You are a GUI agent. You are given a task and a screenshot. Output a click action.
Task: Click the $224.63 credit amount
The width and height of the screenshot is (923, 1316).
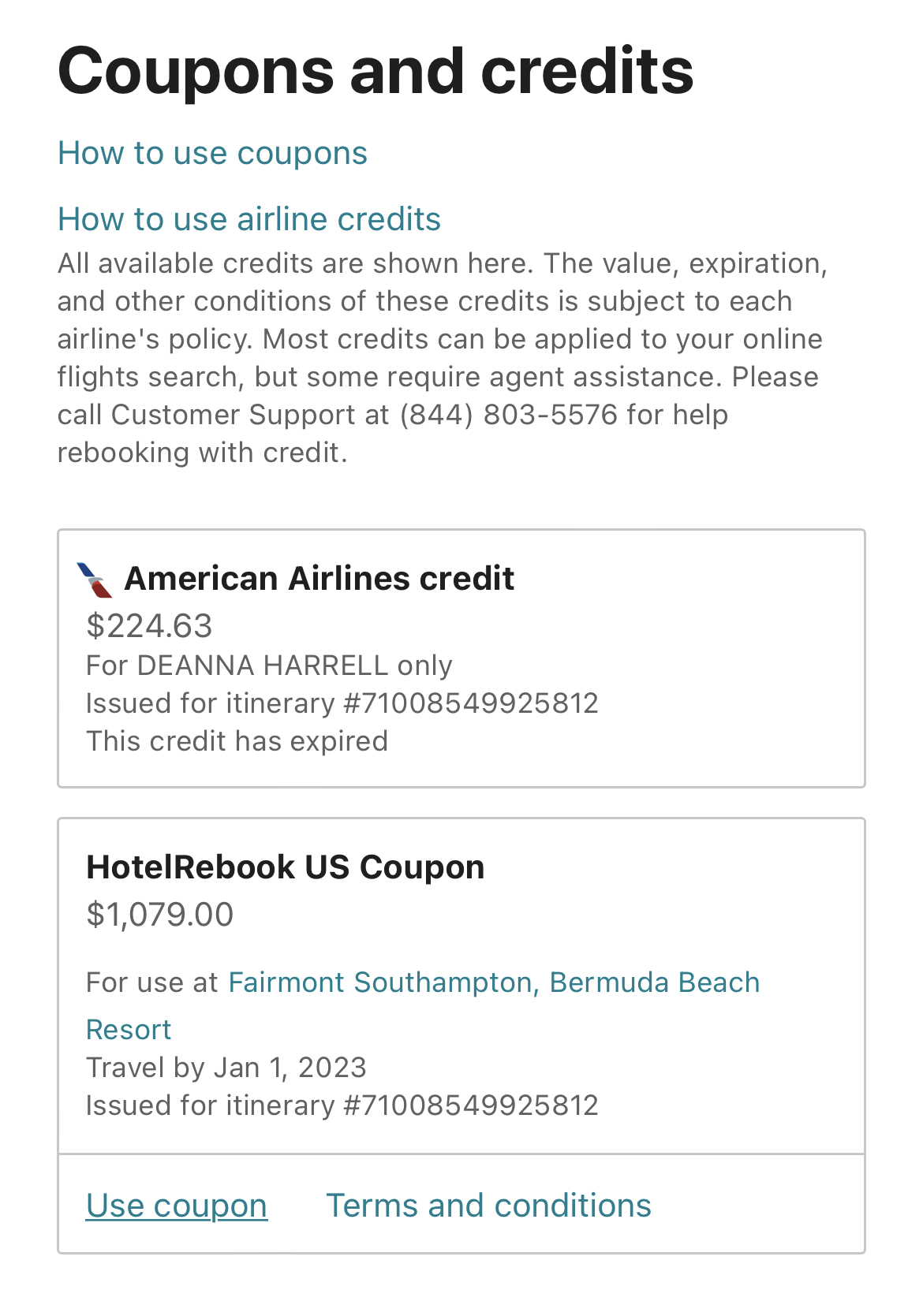[148, 627]
